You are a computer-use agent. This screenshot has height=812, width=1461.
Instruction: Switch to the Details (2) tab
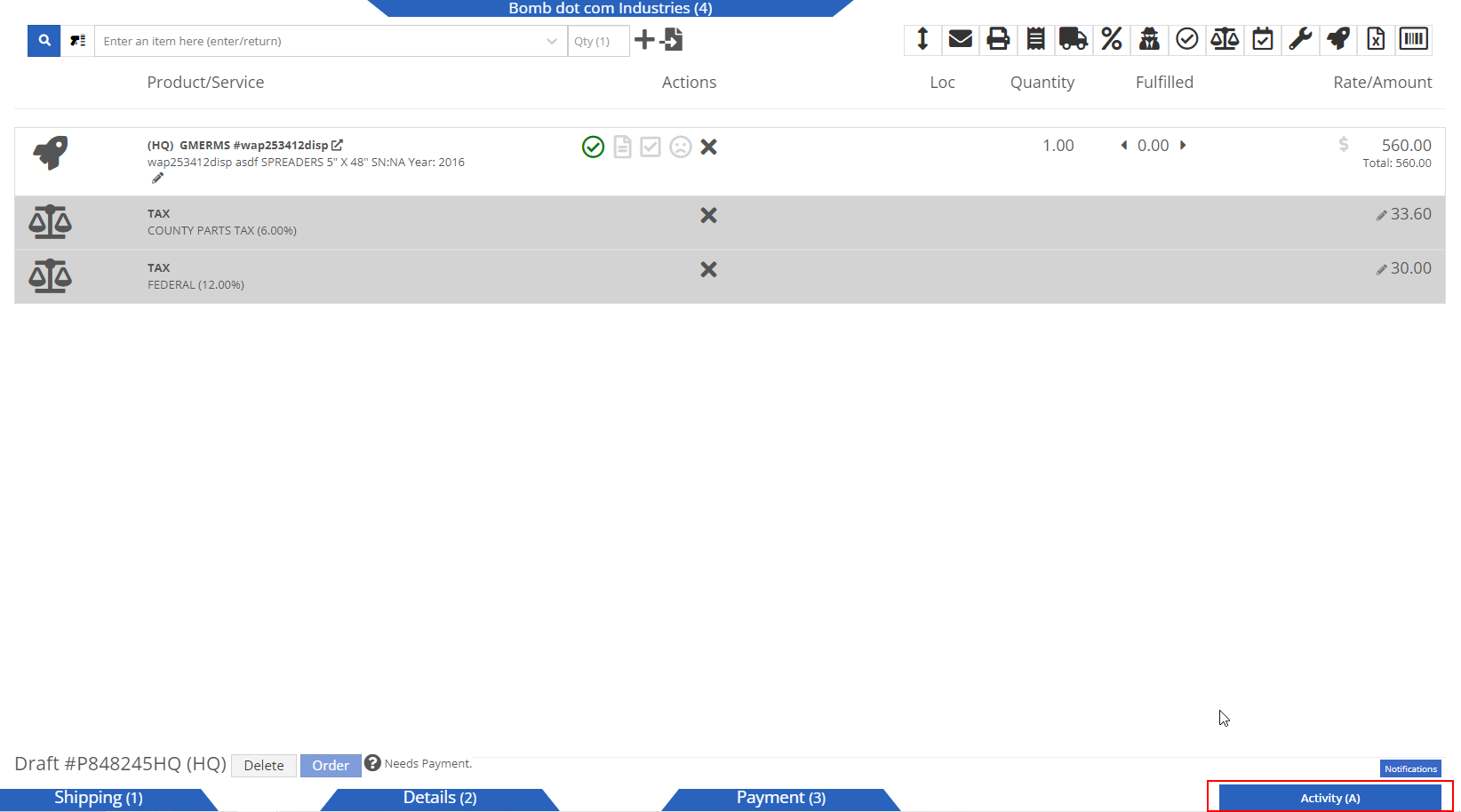coord(440,798)
